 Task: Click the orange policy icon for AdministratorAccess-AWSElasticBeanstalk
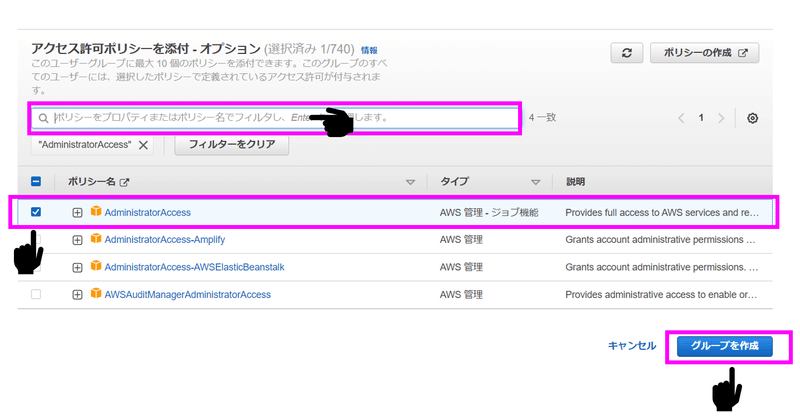(x=95, y=266)
